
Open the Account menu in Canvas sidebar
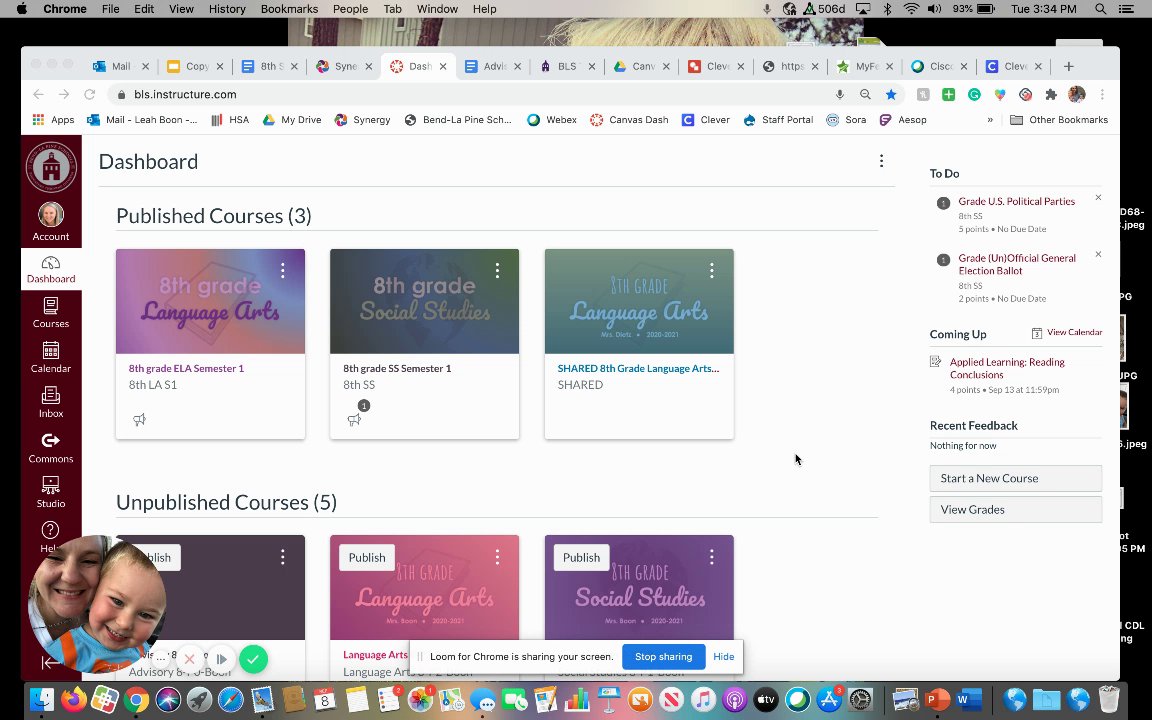pos(51,222)
